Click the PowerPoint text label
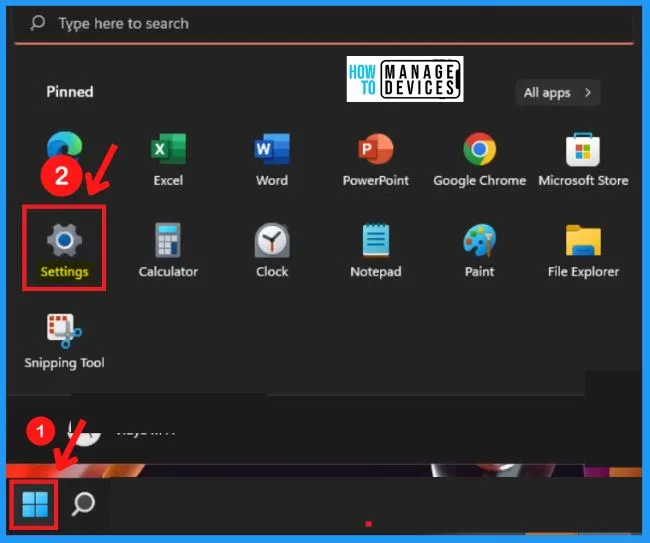Screen dimensions: 650x543 point(376,181)
